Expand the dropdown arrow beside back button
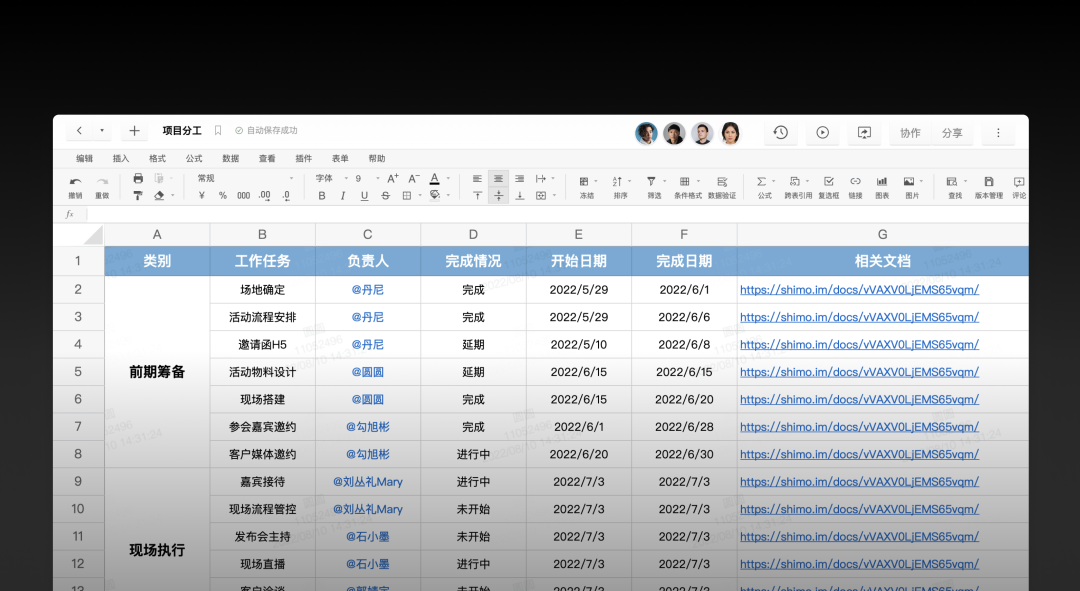Screen dimensions: 1080x591 pyautogui.click(x=102, y=130)
